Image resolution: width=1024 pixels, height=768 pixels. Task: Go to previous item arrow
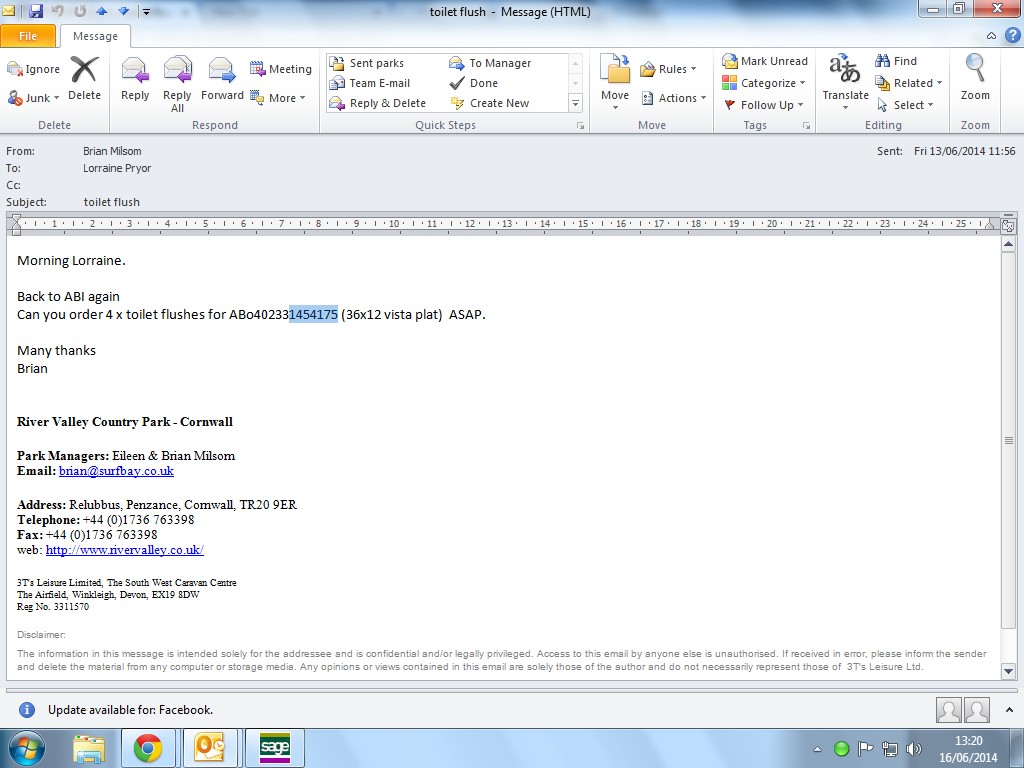click(101, 11)
